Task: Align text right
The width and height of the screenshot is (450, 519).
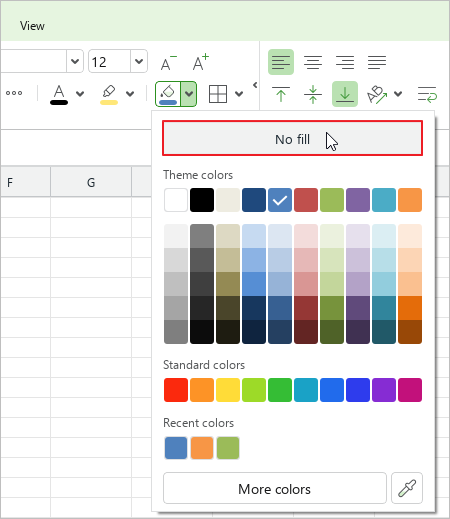Action: (x=345, y=62)
